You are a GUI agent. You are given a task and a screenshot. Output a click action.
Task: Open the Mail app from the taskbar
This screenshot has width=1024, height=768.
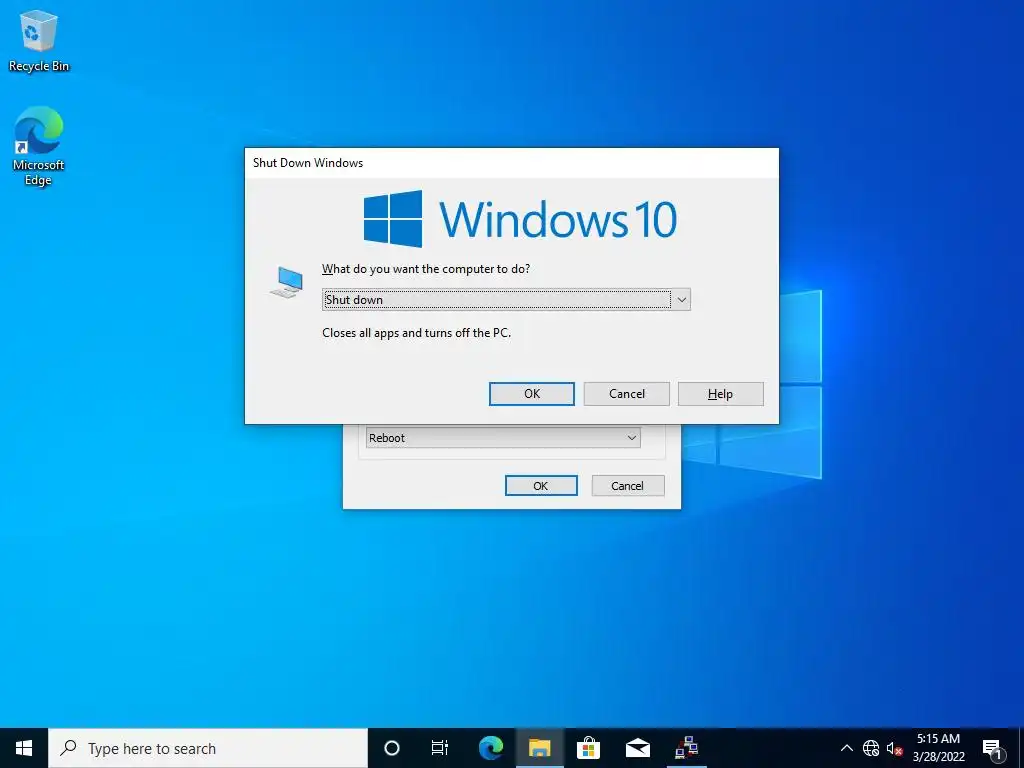(637, 748)
